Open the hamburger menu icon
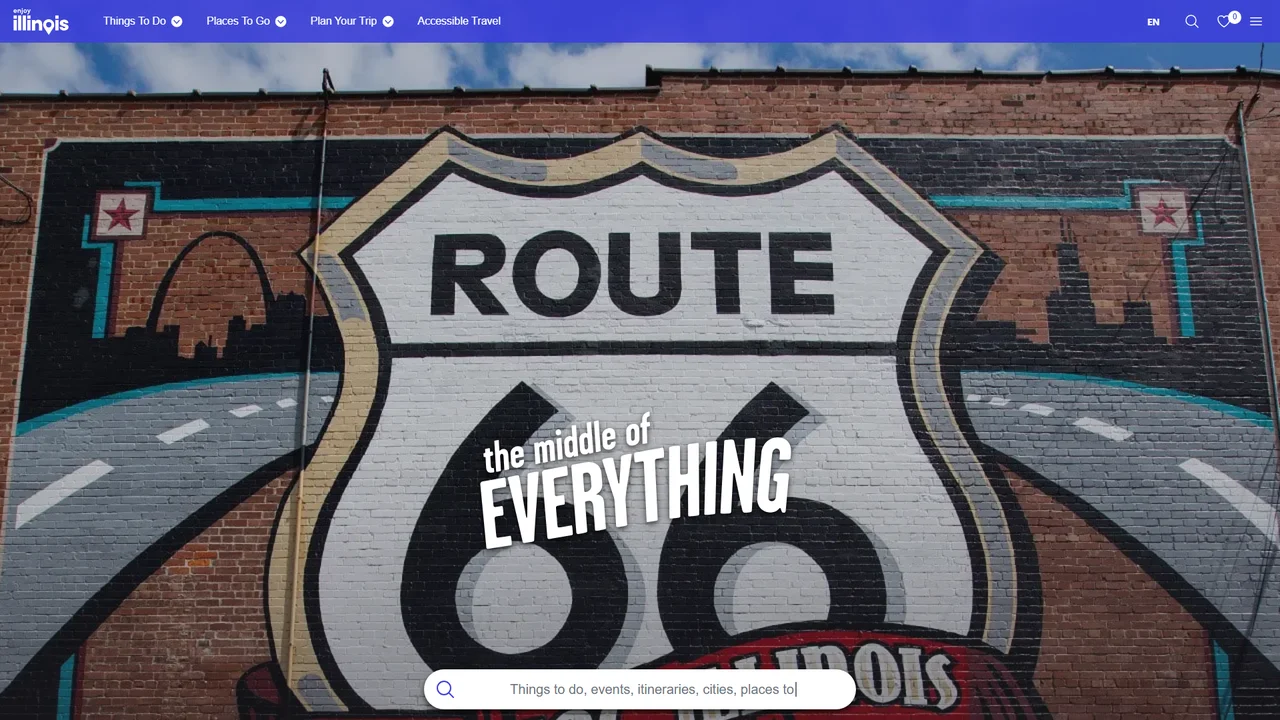The width and height of the screenshot is (1280, 720). coord(1256,21)
